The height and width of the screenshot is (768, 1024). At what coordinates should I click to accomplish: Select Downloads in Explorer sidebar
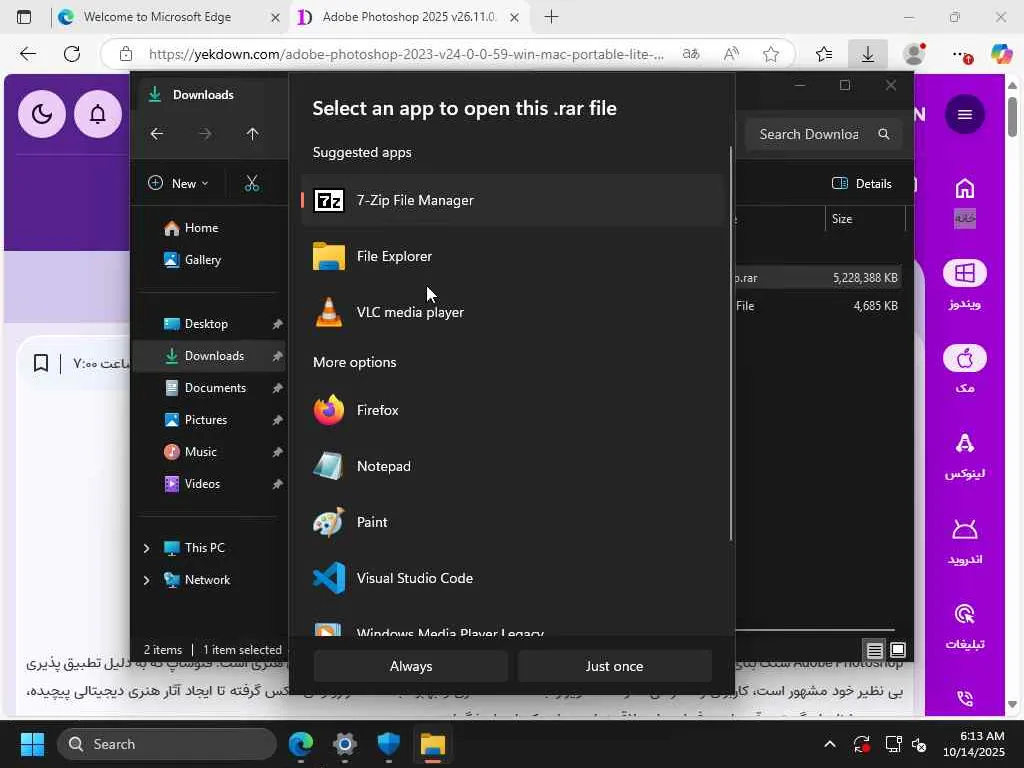click(209, 356)
